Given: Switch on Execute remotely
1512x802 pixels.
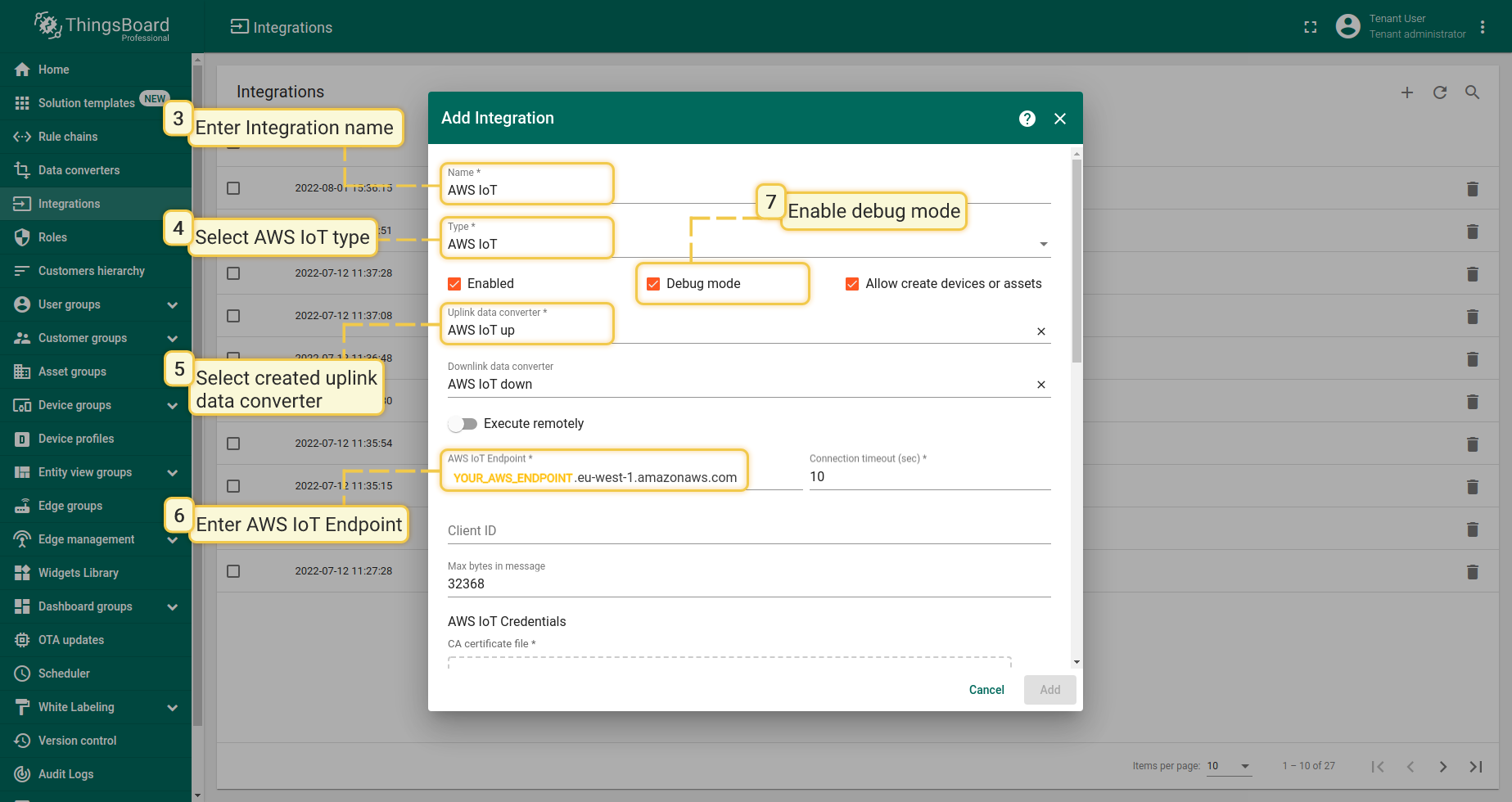Looking at the screenshot, I should [463, 424].
